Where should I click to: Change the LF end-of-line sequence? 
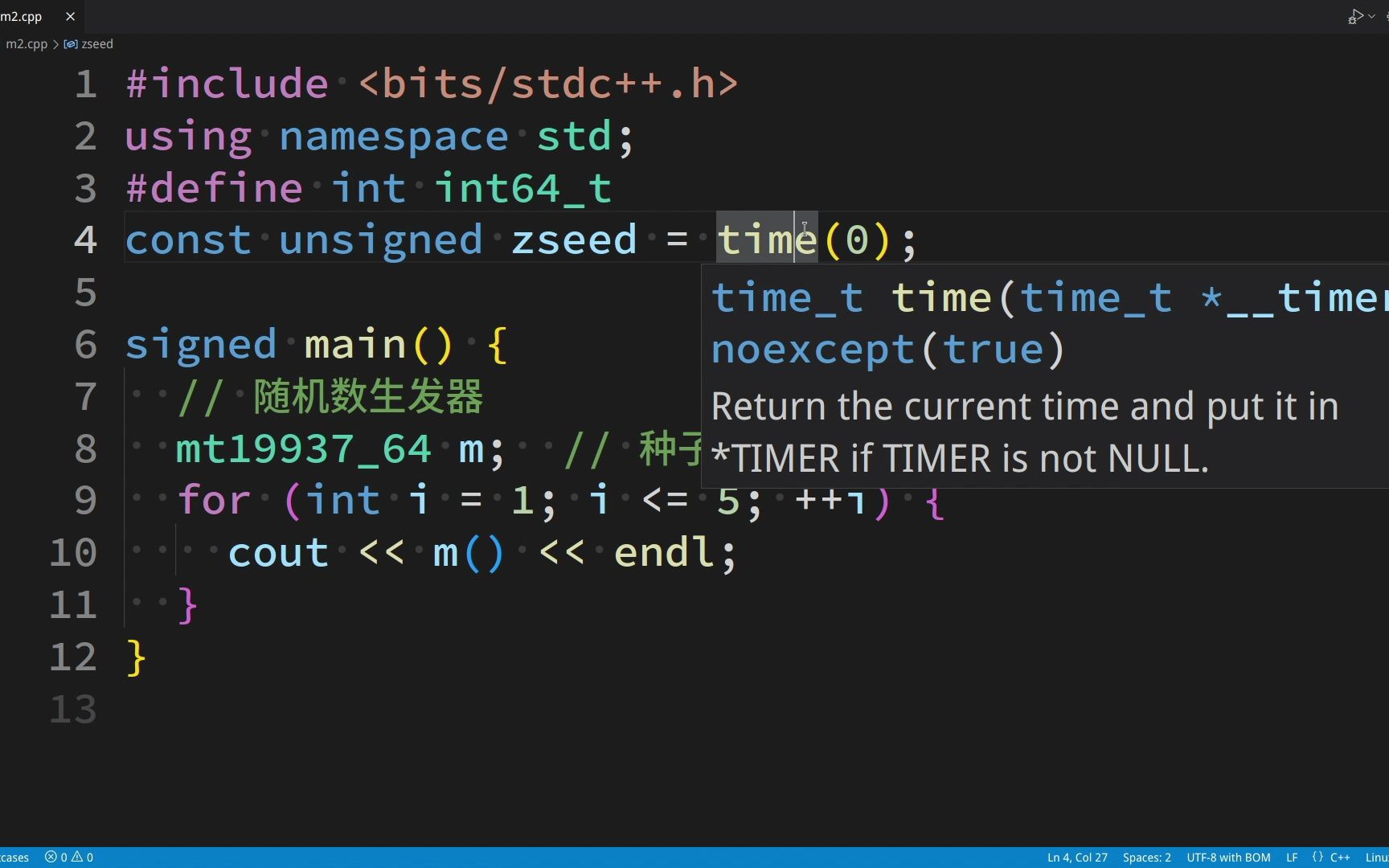(x=1292, y=858)
